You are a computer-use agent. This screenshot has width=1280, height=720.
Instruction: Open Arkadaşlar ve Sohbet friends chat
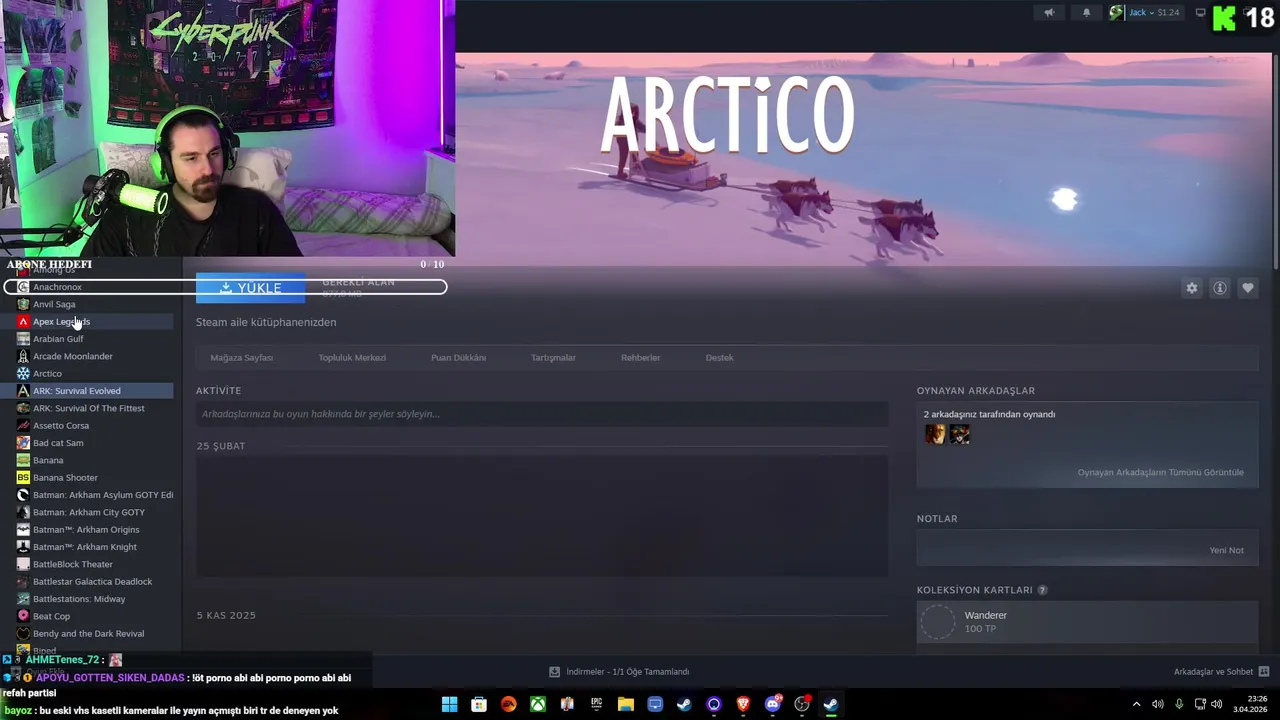pyautogui.click(x=1213, y=672)
